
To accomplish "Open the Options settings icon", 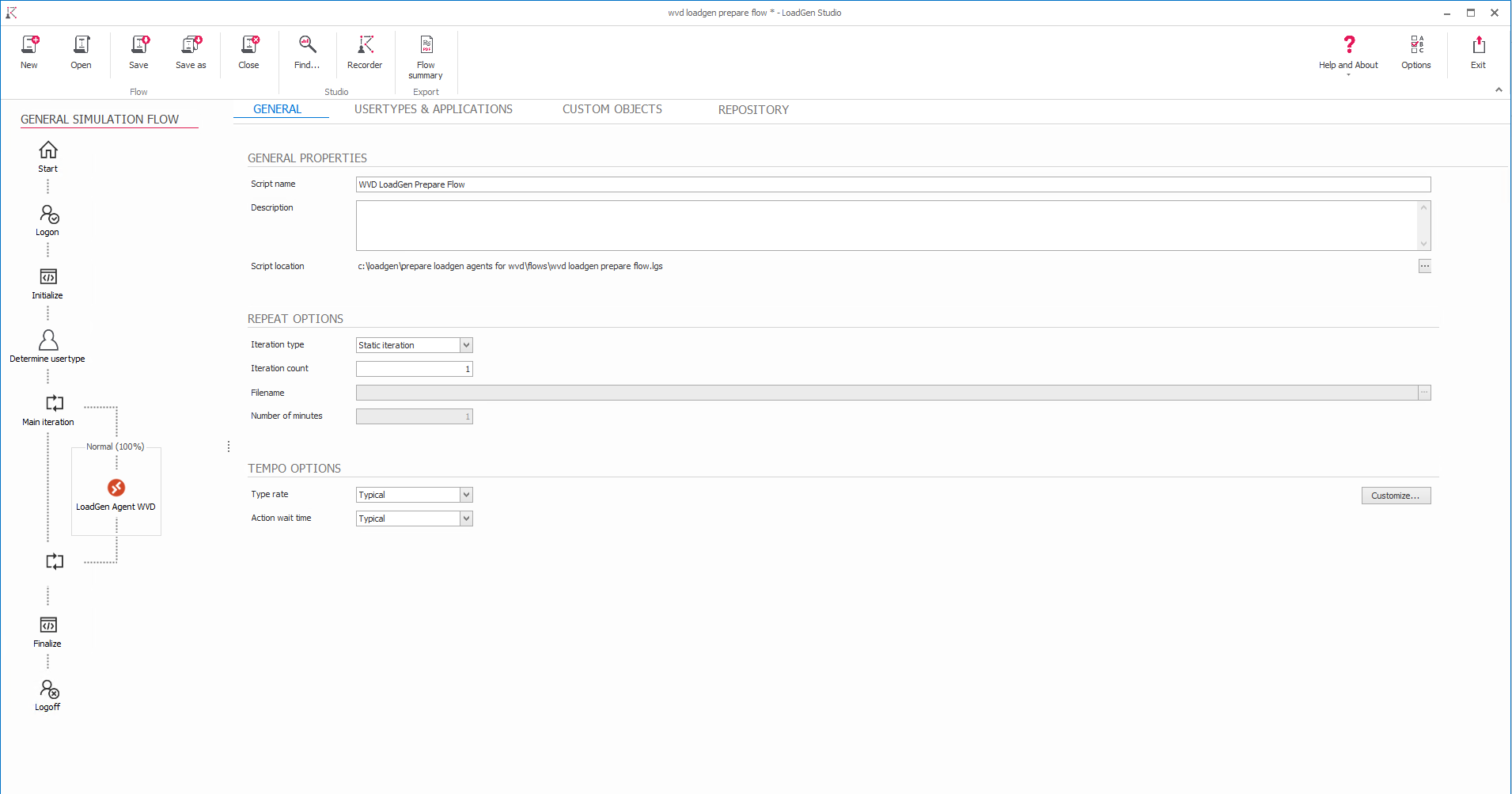I will pyautogui.click(x=1415, y=45).
